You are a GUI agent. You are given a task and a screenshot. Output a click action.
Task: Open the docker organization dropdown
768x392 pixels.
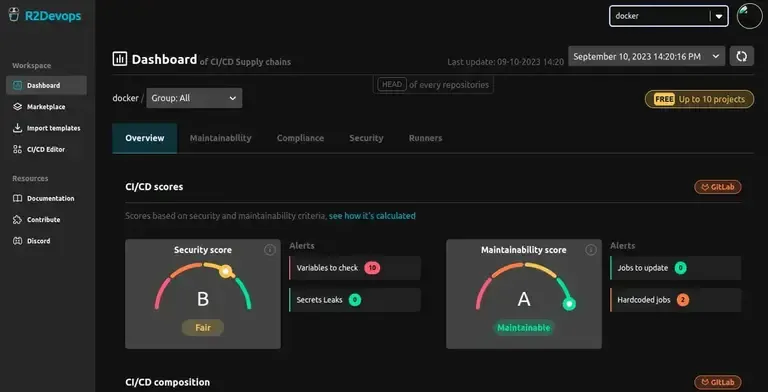click(669, 16)
